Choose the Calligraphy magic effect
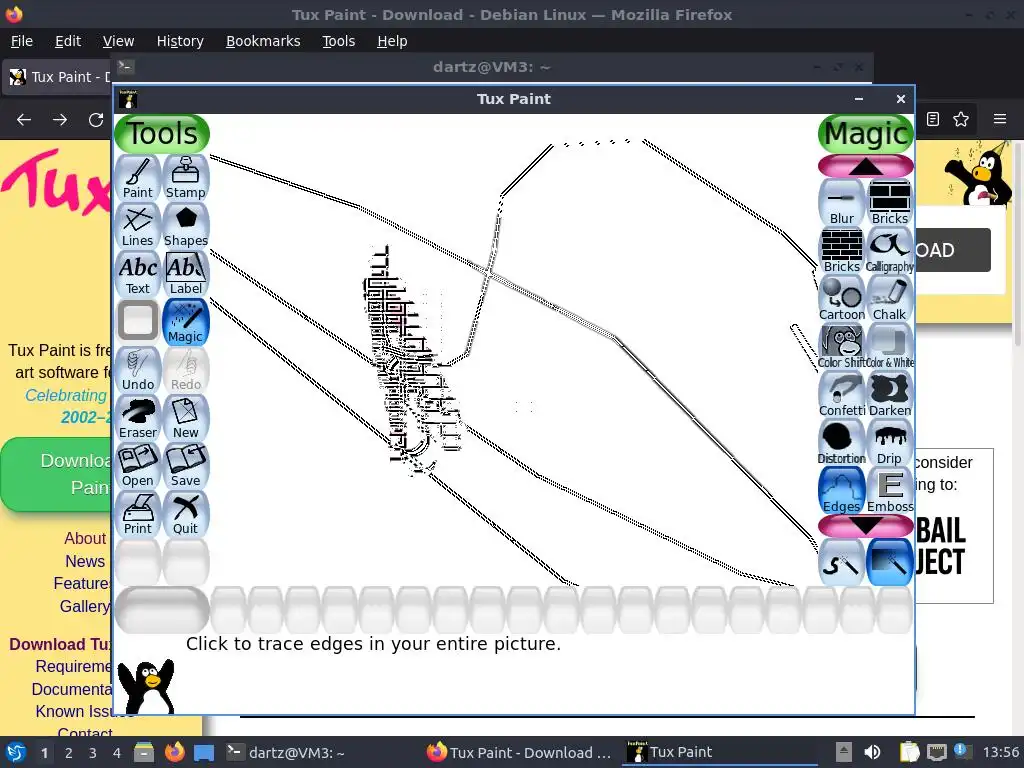Image resolution: width=1024 pixels, height=768 pixels. 889,251
